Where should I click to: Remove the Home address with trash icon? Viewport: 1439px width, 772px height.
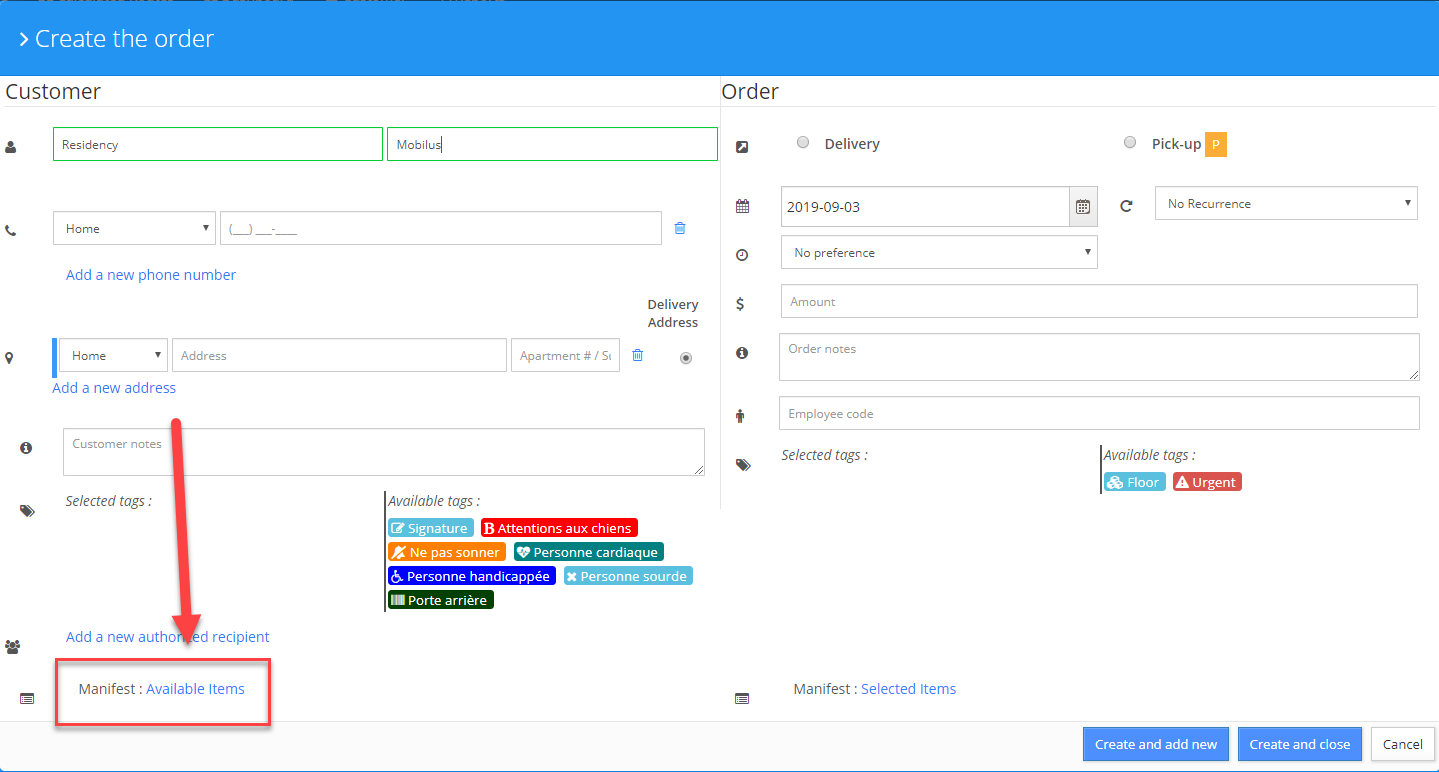pyautogui.click(x=638, y=355)
